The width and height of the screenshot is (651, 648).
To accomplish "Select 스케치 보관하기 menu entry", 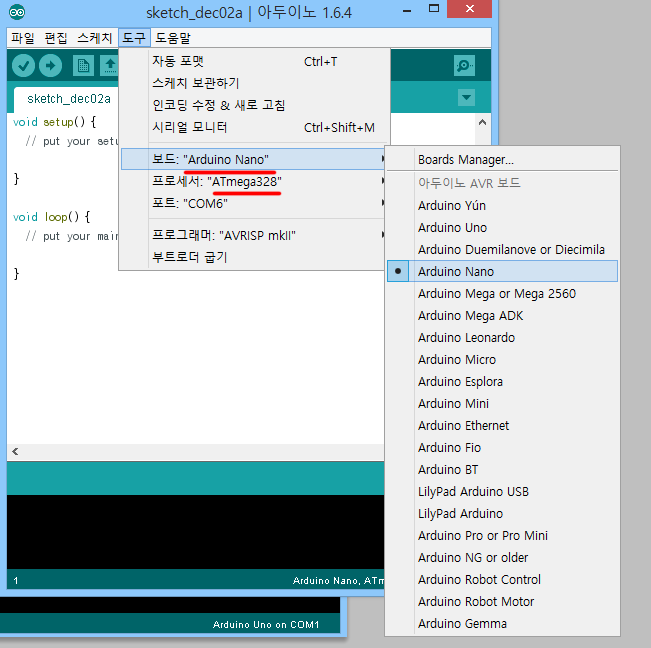I will 252,83.
